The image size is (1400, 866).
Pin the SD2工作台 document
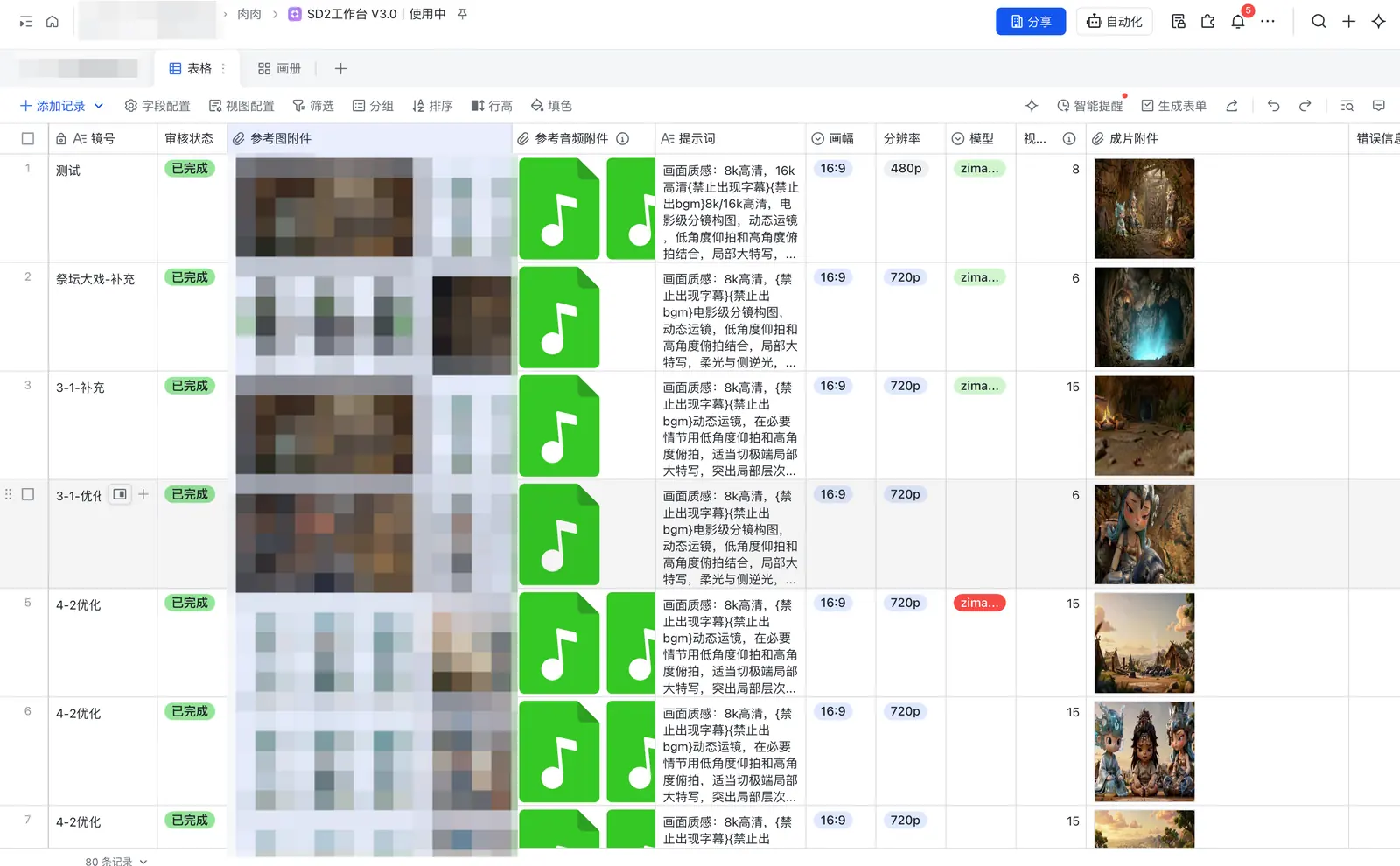[x=463, y=14]
